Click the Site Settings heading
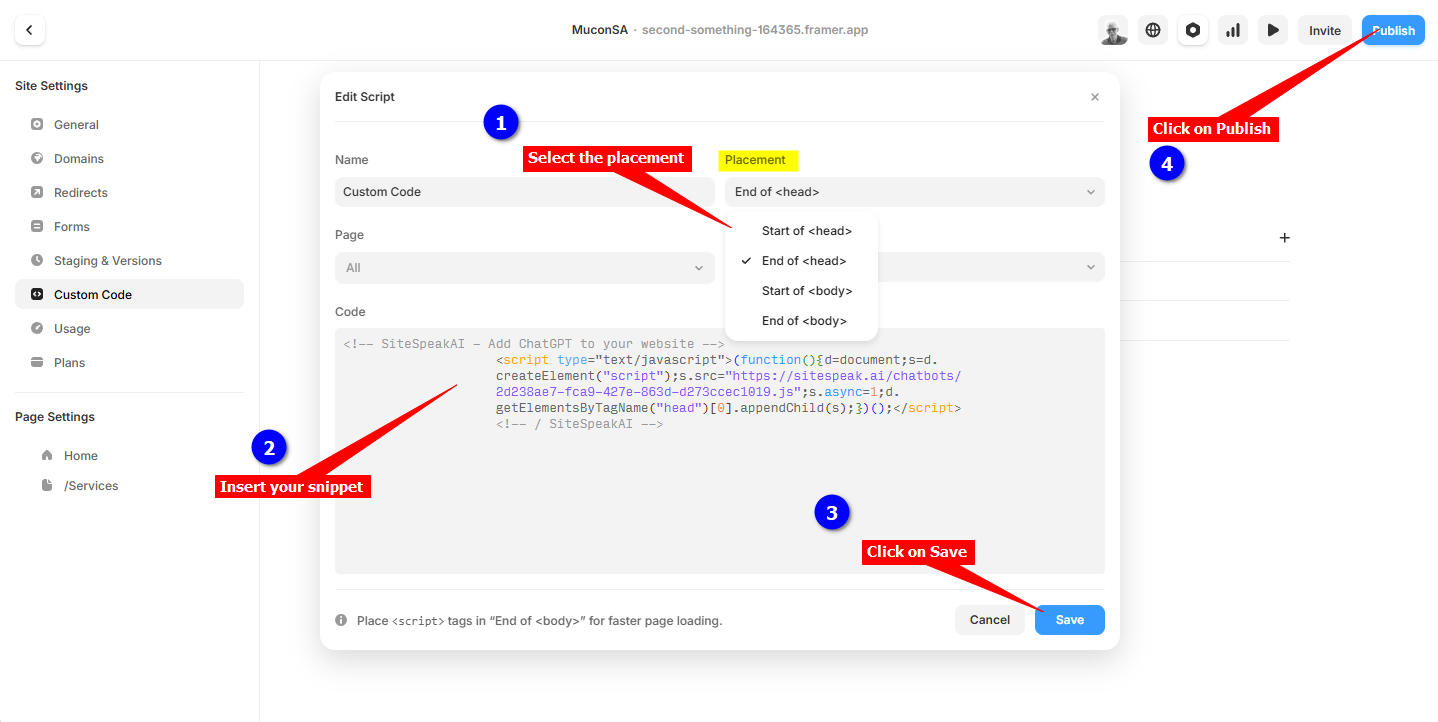The width and height of the screenshot is (1438, 722). coord(51,86)
